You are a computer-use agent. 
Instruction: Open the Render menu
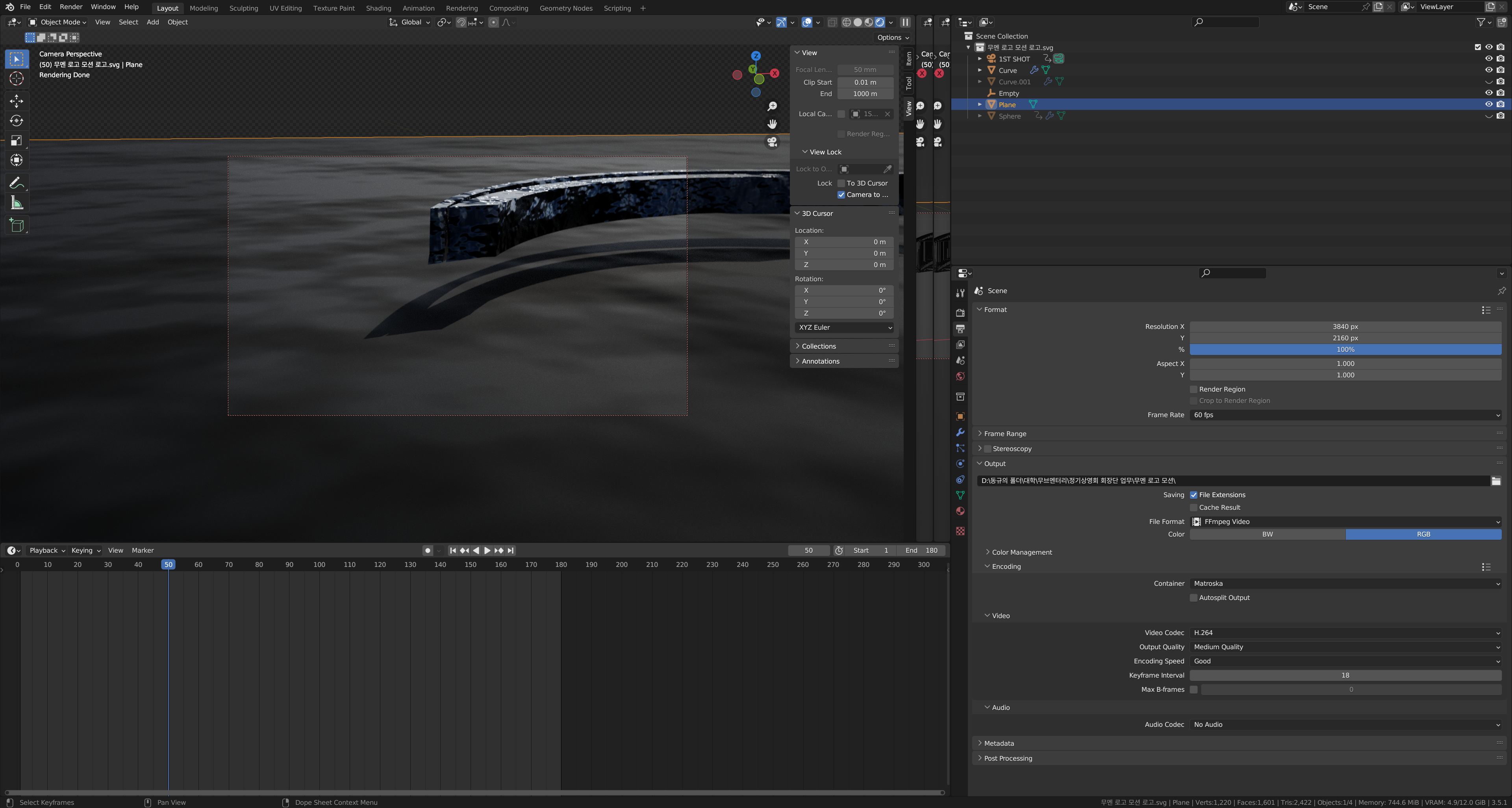click(71, 7)
